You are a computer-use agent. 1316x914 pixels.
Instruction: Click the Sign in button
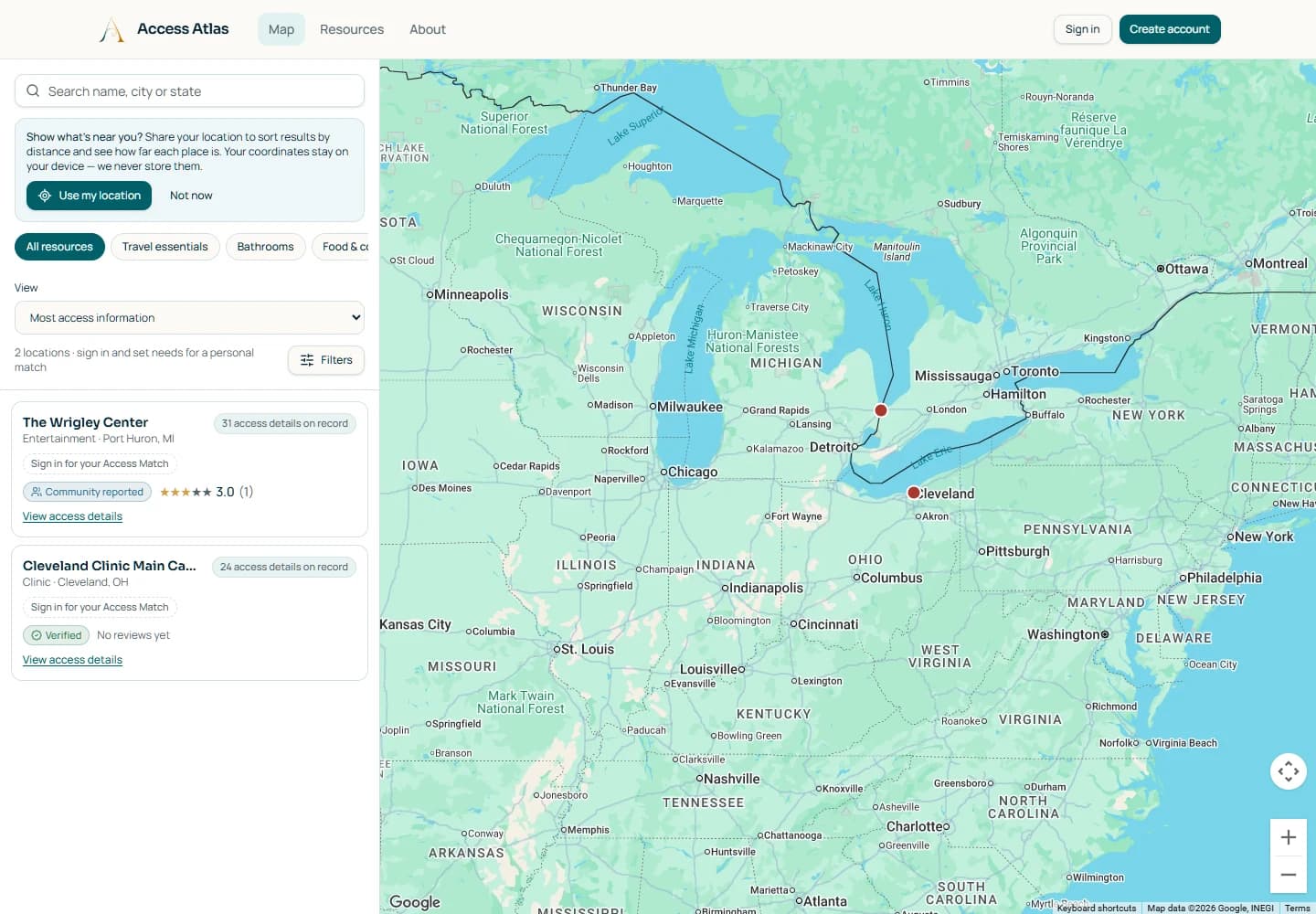1083,29
